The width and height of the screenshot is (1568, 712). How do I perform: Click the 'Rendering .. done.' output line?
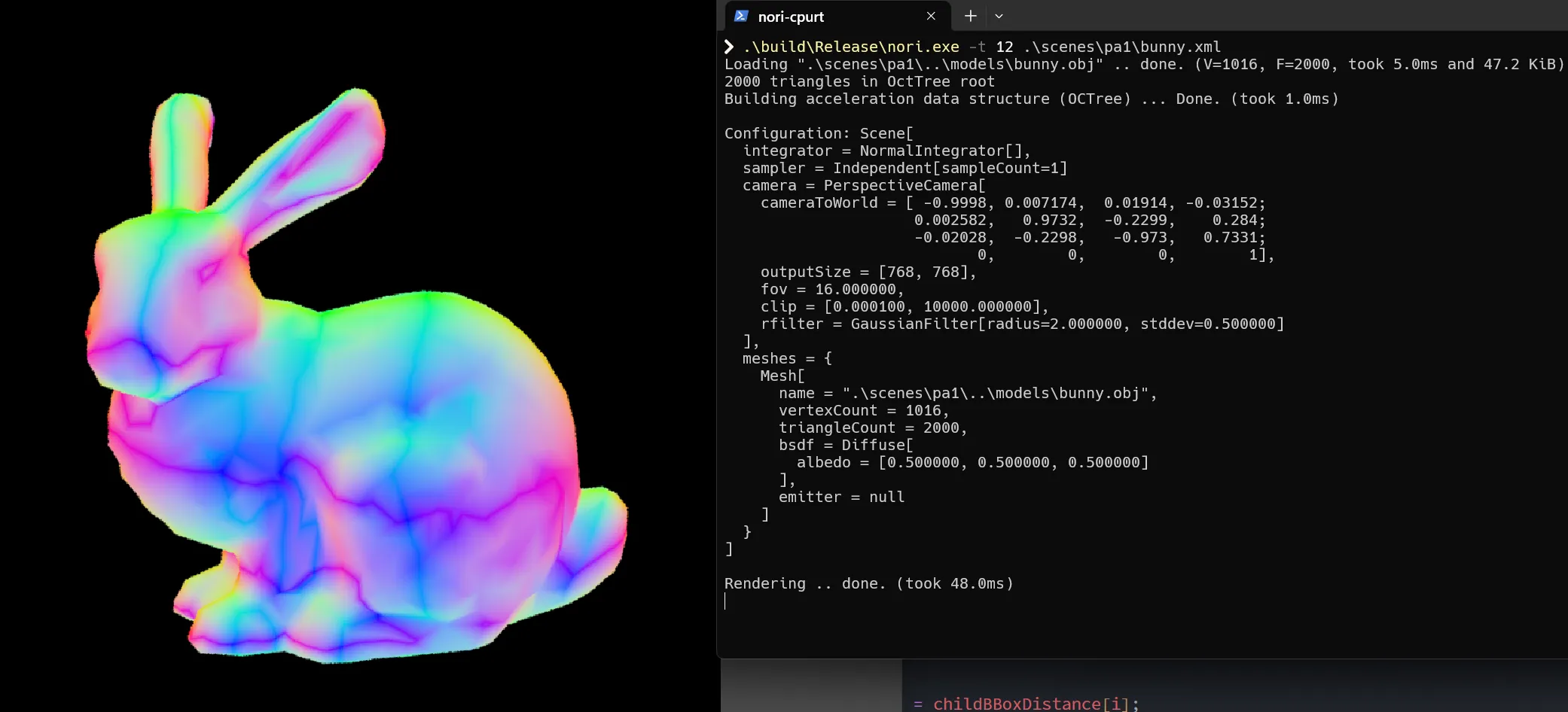coord(868,583)
